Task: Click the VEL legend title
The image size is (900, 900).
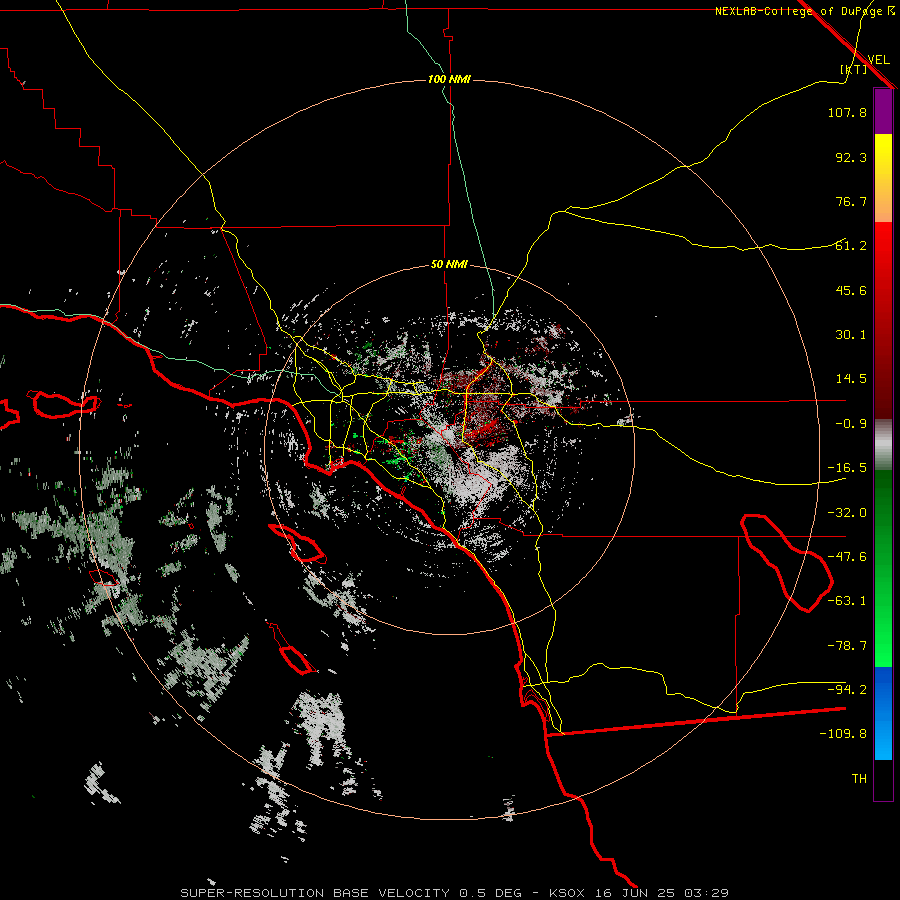Action: tap(878, 59)
